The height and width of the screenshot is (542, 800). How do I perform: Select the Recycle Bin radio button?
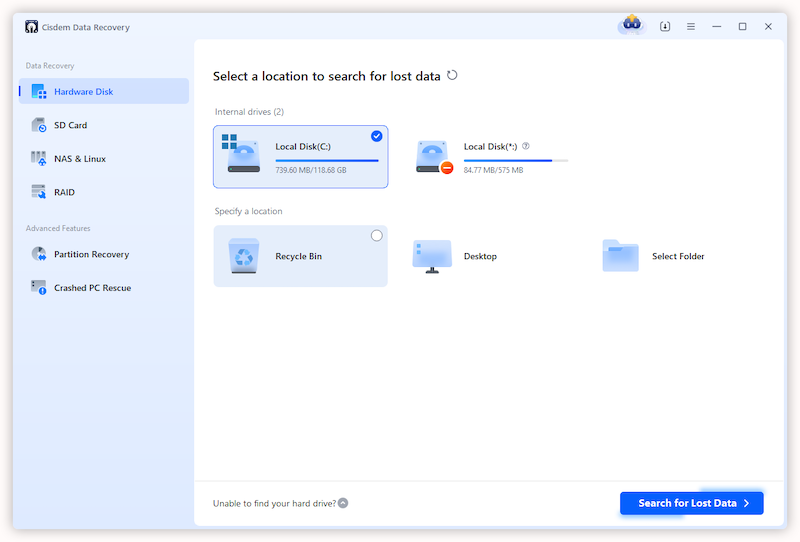[376, 236]
